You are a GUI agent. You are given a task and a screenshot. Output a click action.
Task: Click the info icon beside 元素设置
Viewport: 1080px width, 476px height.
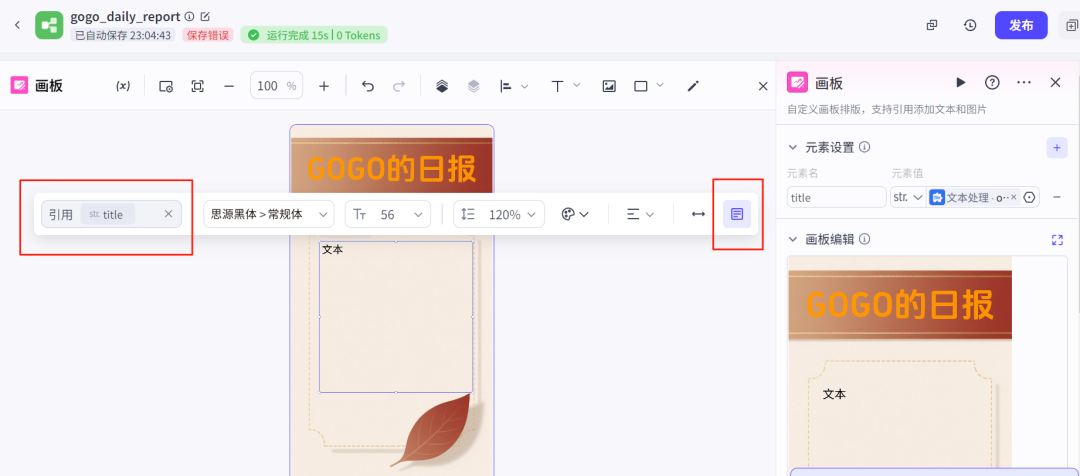[x=865, y=147]
